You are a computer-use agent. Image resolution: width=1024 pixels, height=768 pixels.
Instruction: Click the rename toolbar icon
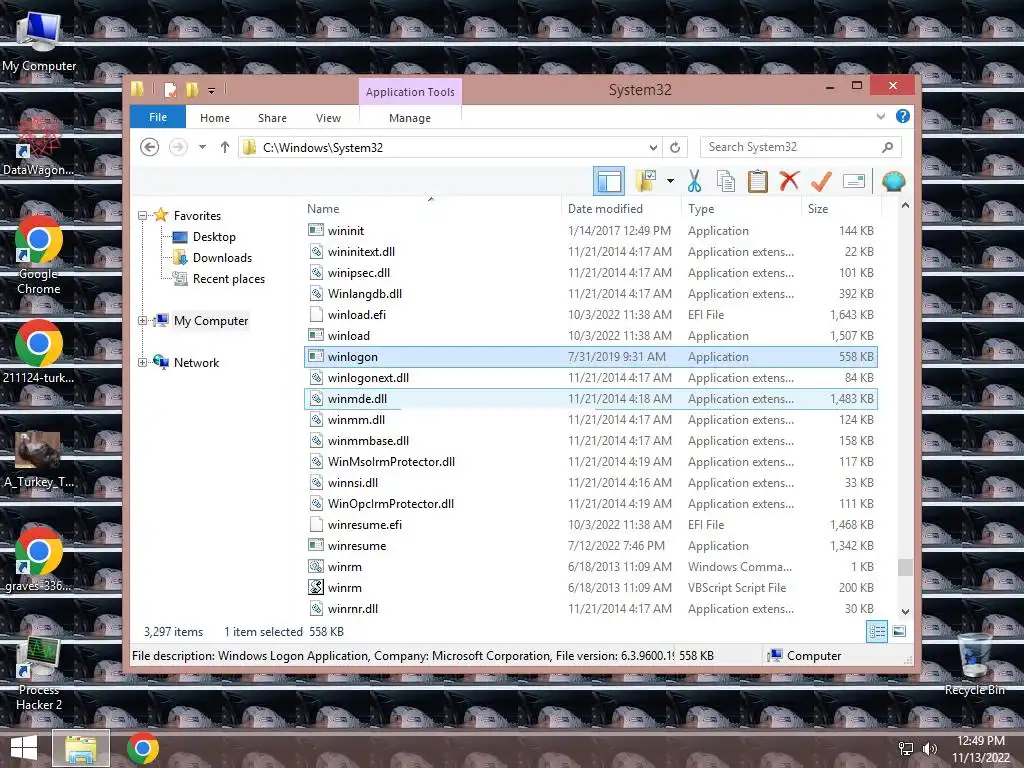pyautogui.click(x=854, y=181)
